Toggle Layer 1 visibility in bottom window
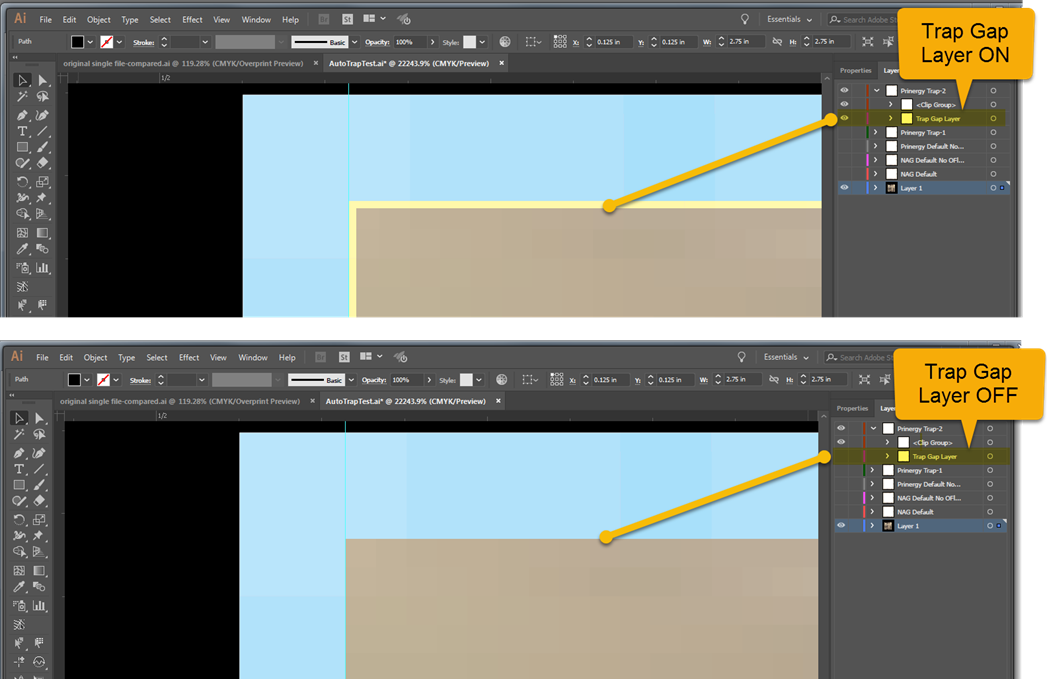Viewport: 1047px width, 679px height. (x=841, y=525)
